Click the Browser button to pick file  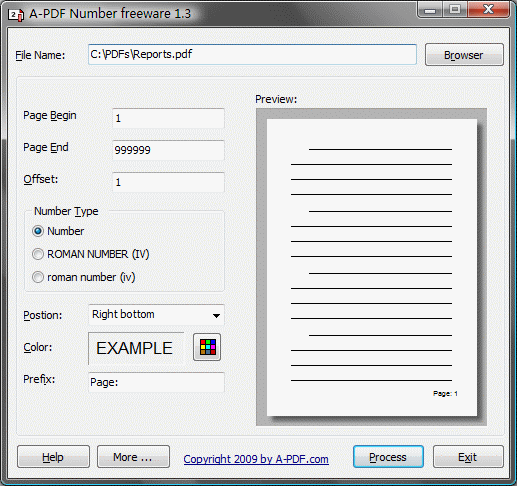[464, 55]
